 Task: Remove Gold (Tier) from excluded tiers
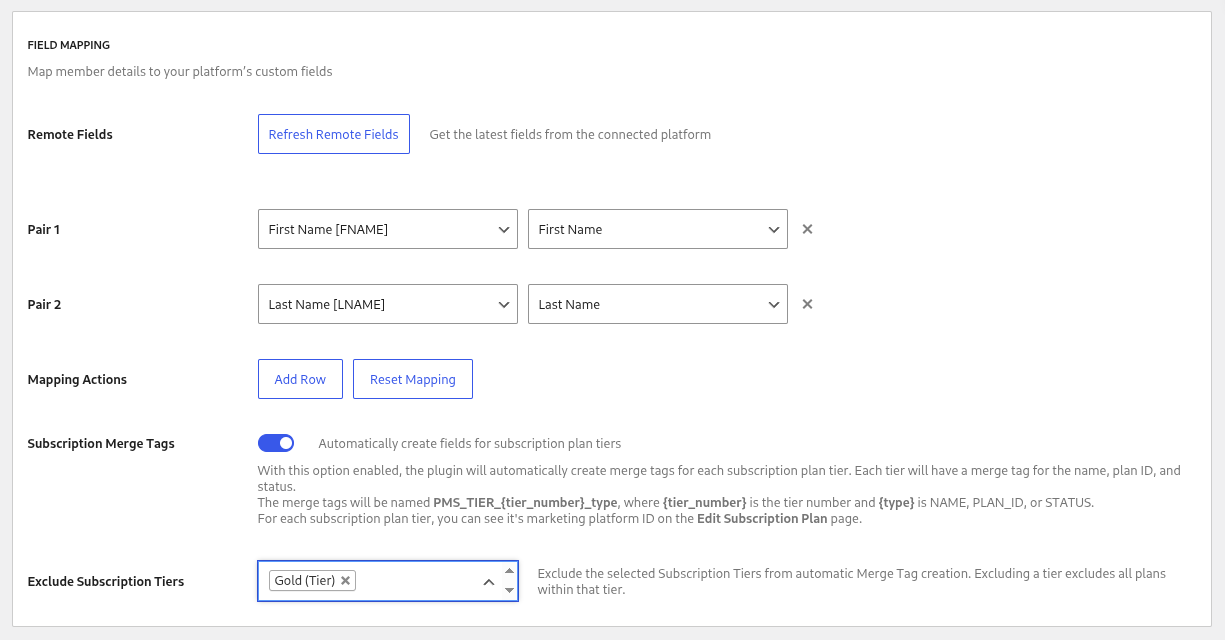click(345, 579)
